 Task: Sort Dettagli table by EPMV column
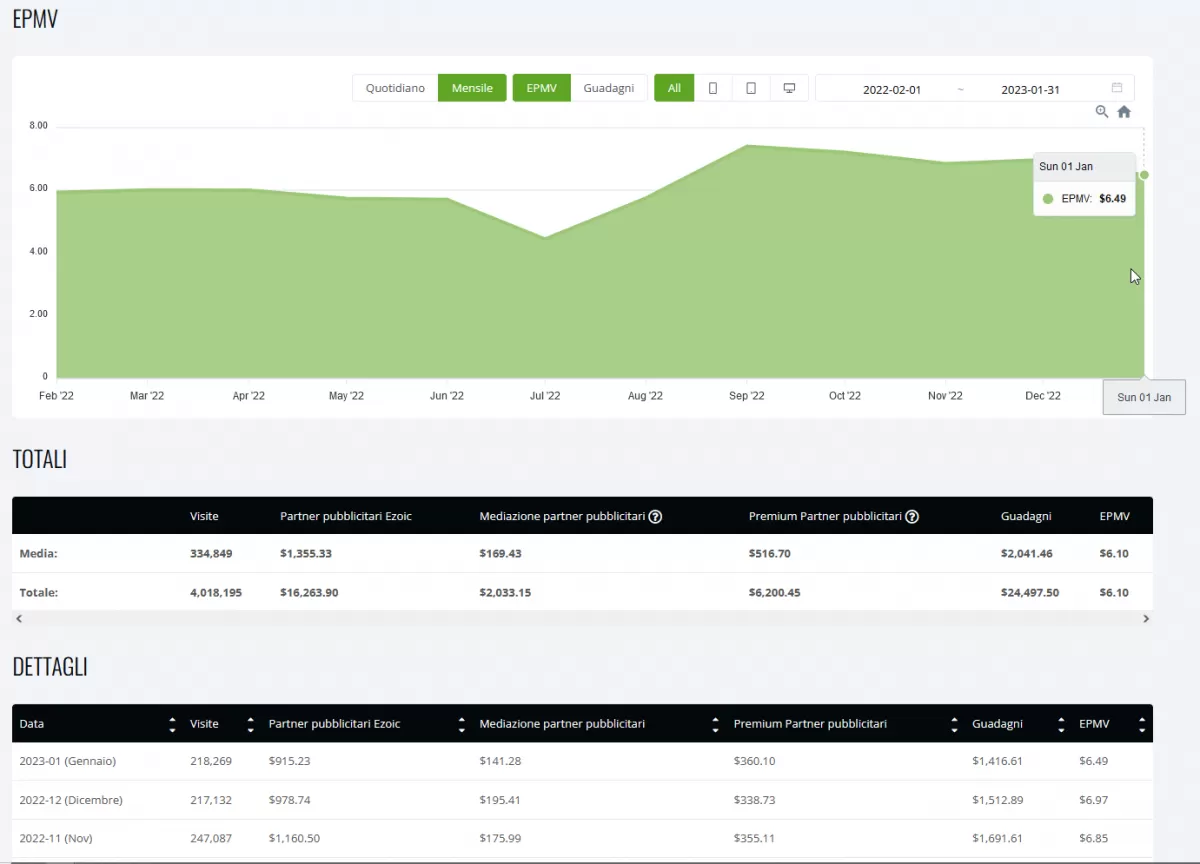click(1142, 724)
